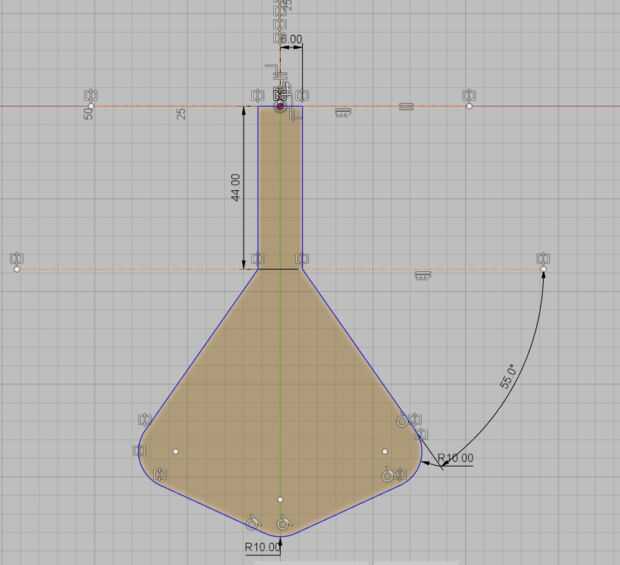Click the center point of the left fillet arc
Image resolution: width=620 pixels, height=565 pixels.
coord(176,451)
